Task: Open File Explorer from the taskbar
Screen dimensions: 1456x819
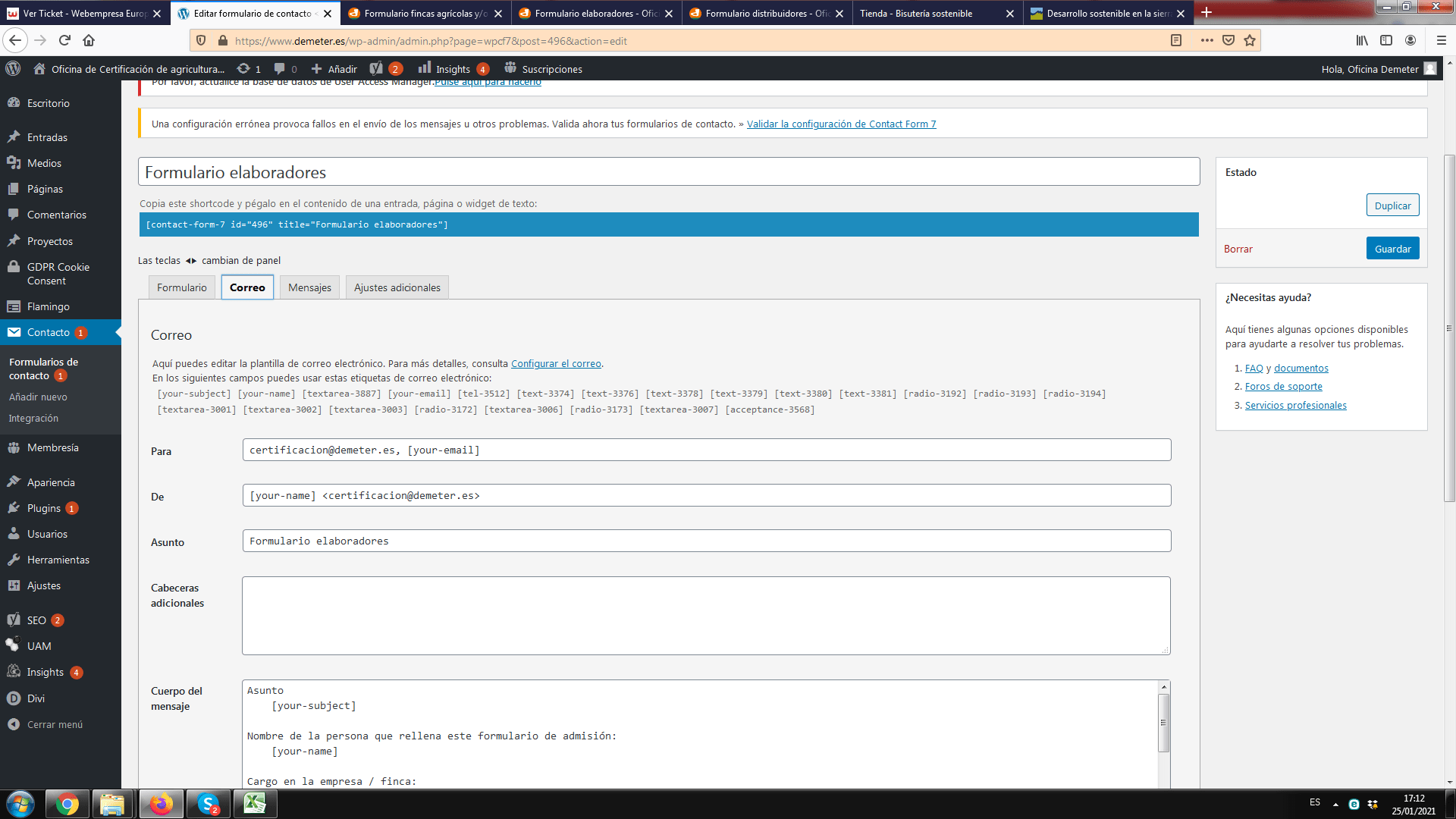Action: (112, 804)
